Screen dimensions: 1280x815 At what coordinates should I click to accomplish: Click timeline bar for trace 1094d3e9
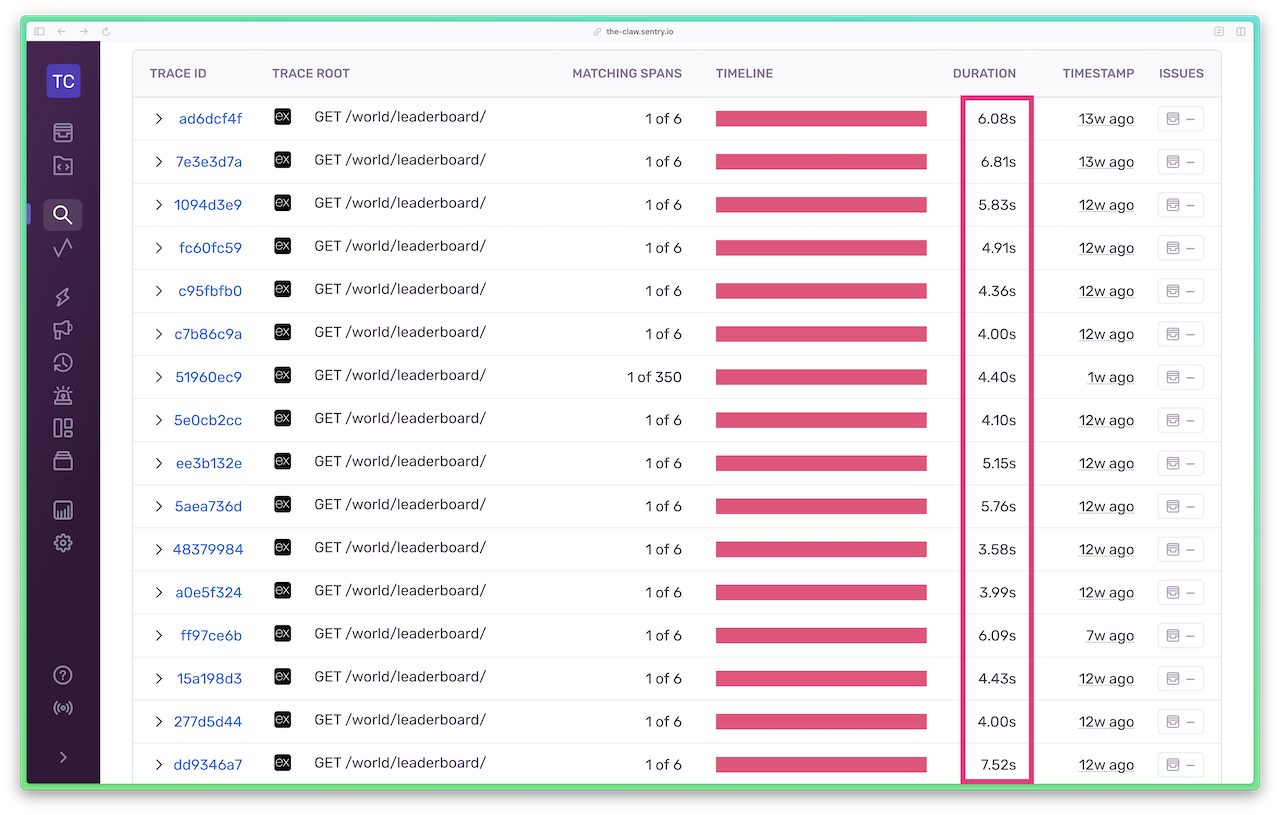[x=821, y=205]
